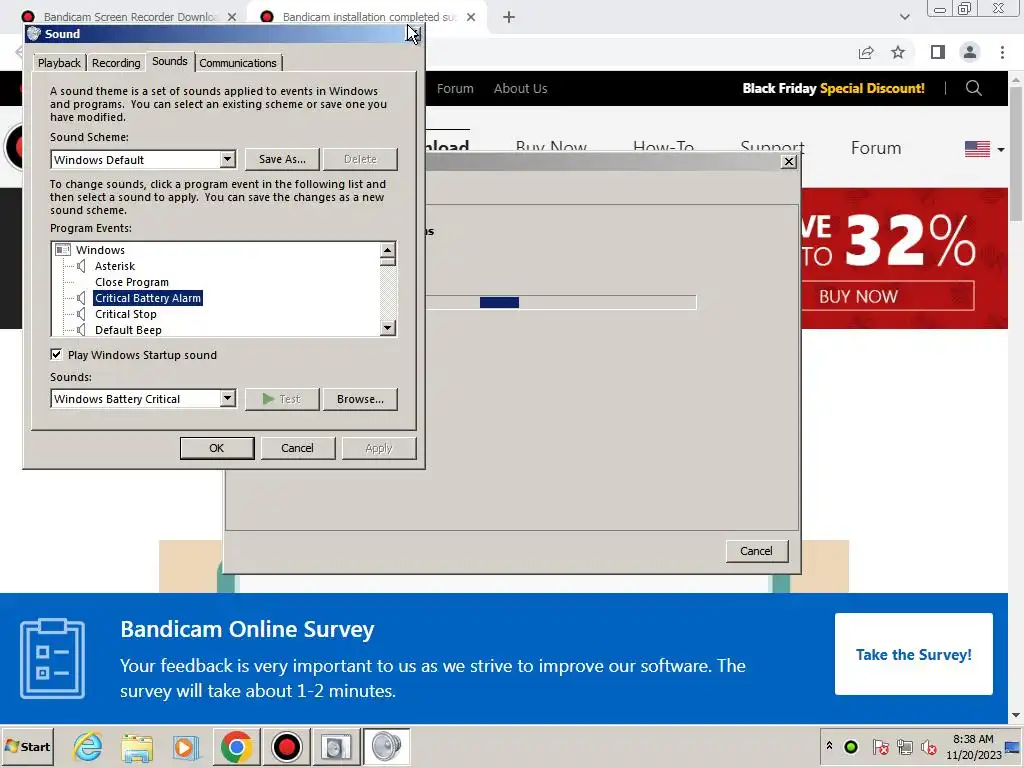Open the File Explorer taskbar icon
The width and height of the screenshot is (1024, 768).
coord(136,746)
